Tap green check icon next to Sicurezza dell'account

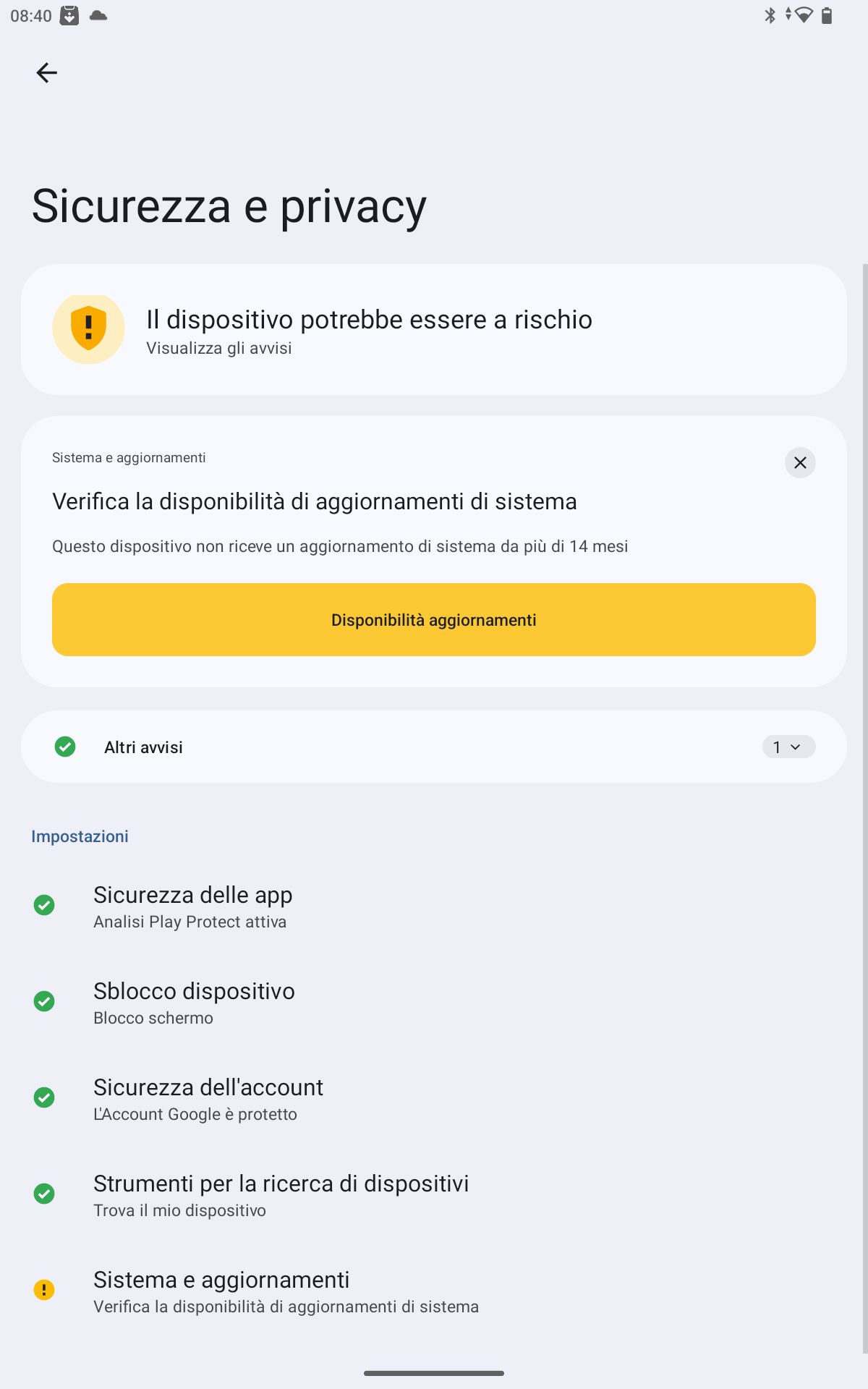click(44, 1097)
